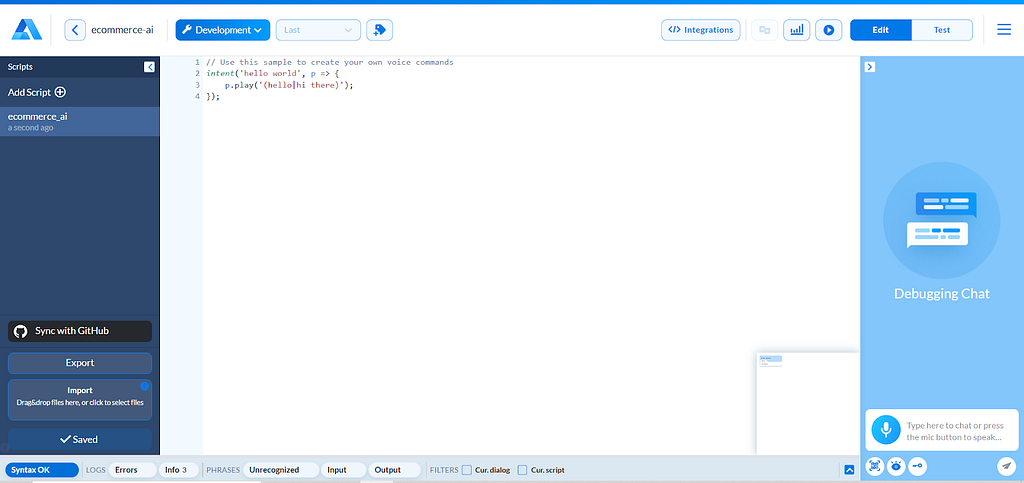Click the Export button
The image size is (1024, 483).
tap(80, 363)
